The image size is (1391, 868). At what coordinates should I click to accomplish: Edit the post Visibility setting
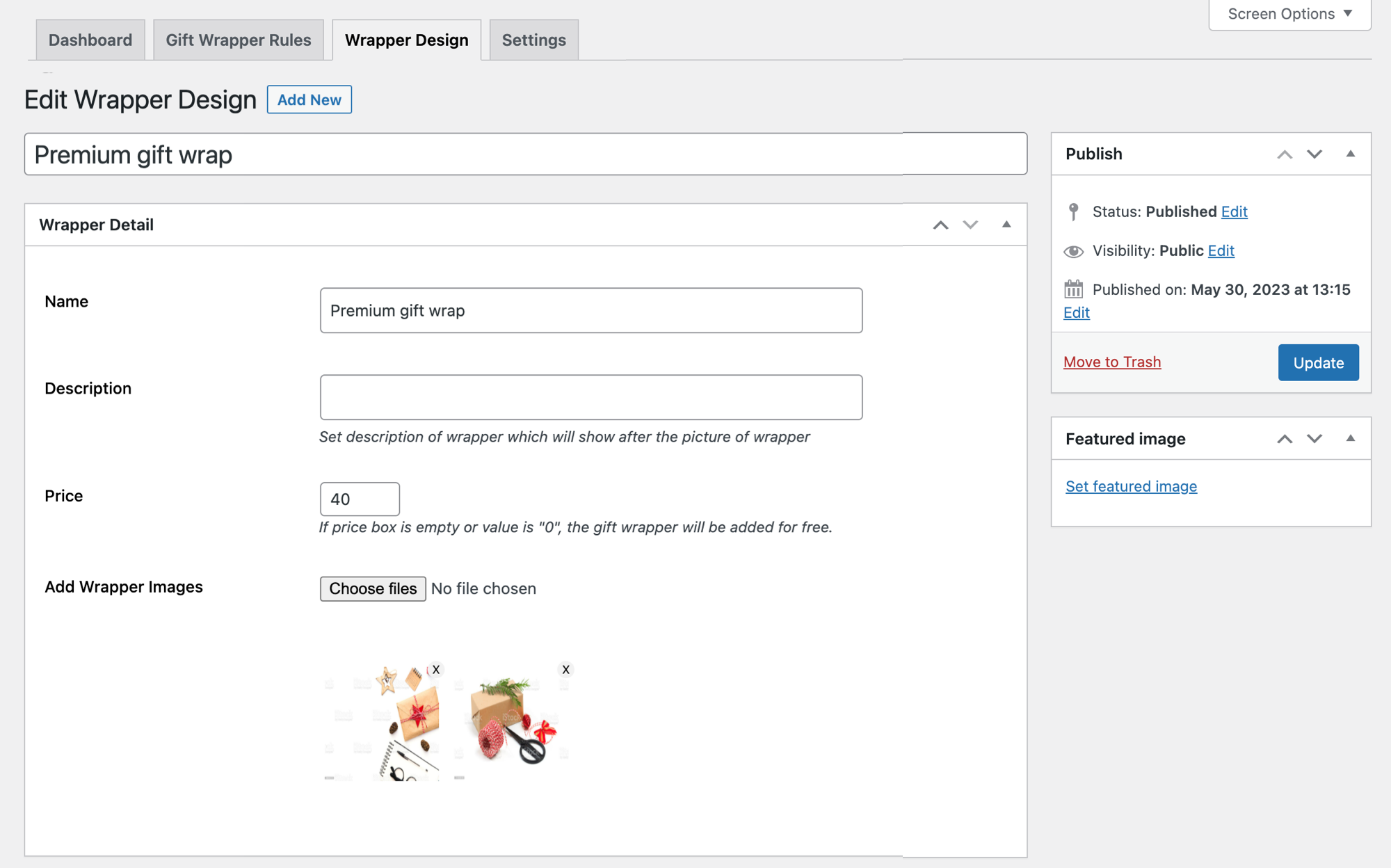point(1221,250)
